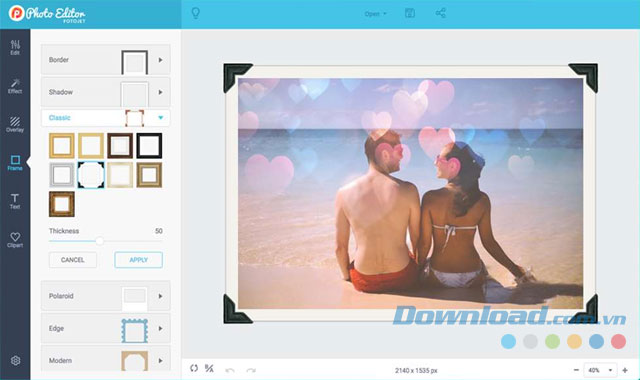Open the Edit tools in the sidebar
The width and height of the screenshot is (640, 380).
15,47
